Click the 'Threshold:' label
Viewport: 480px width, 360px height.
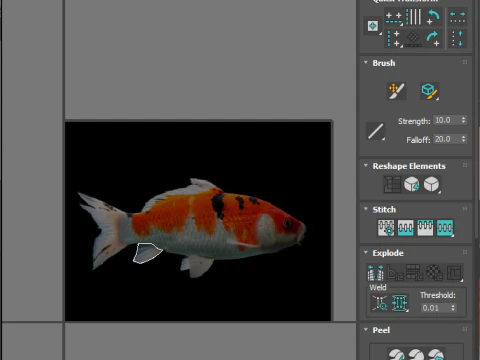tap(438, 295)
